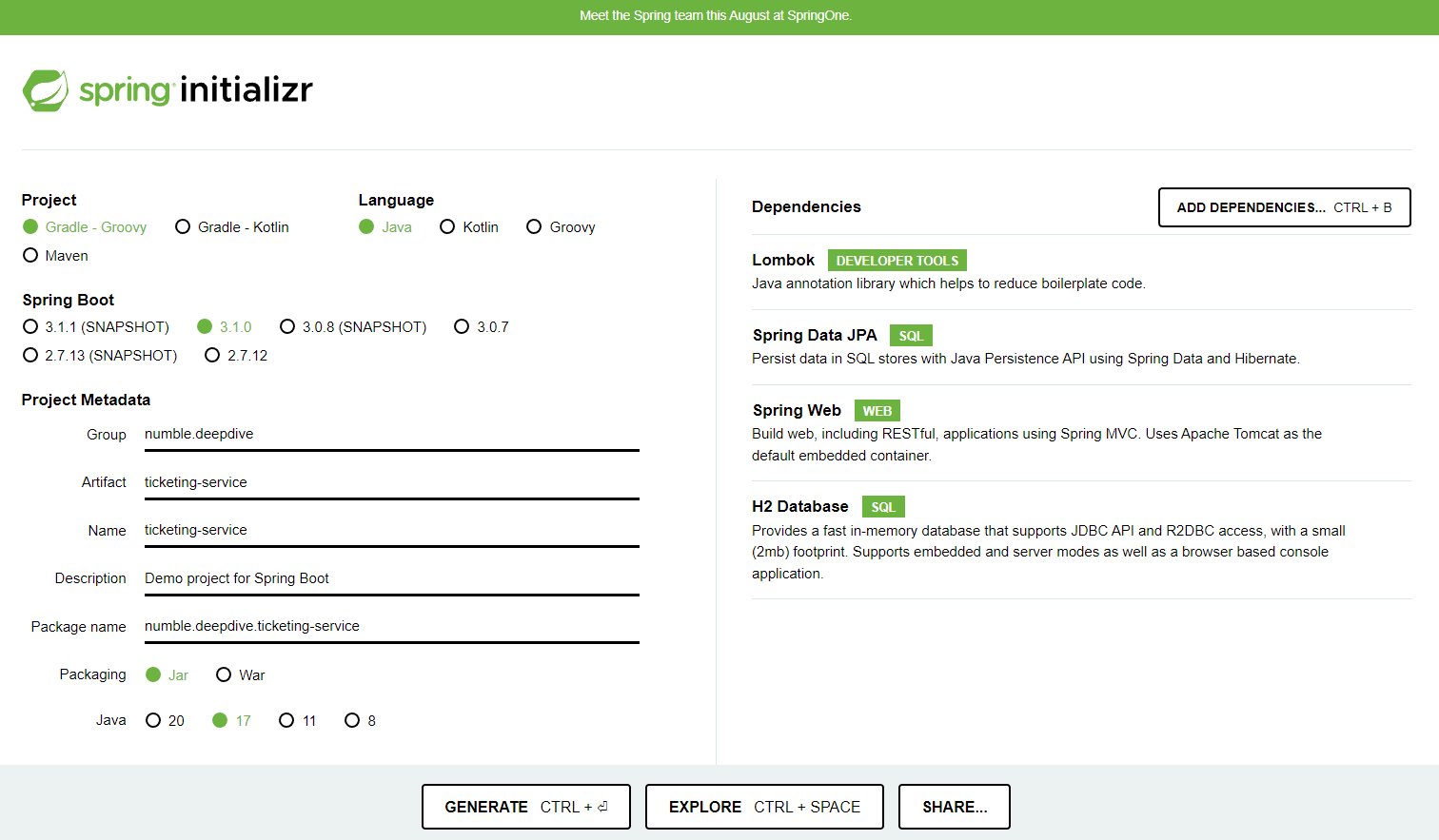Click the Dependencies heading
Screen dimensions: 1439x840
pos(806,206)
